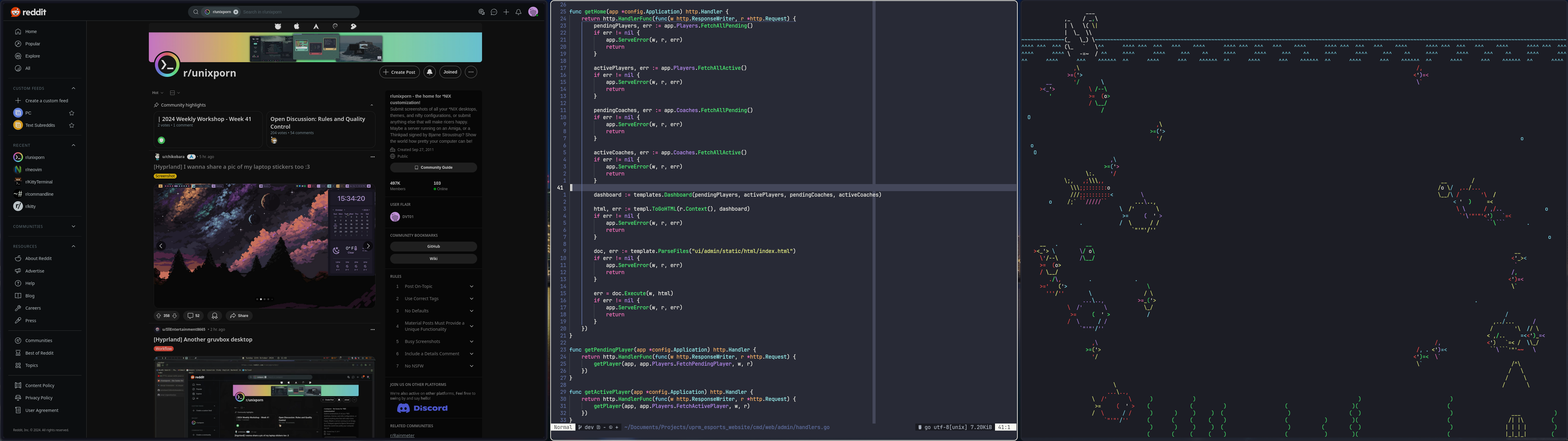Image resolution: width=1568 pixels, height=441 pixels.
Task: Open notifications bell
Action: coord(518,12)
